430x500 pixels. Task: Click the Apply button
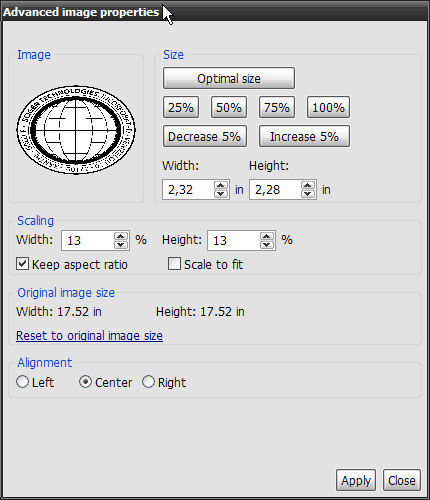pyautogui.click(x=356, y=480)
